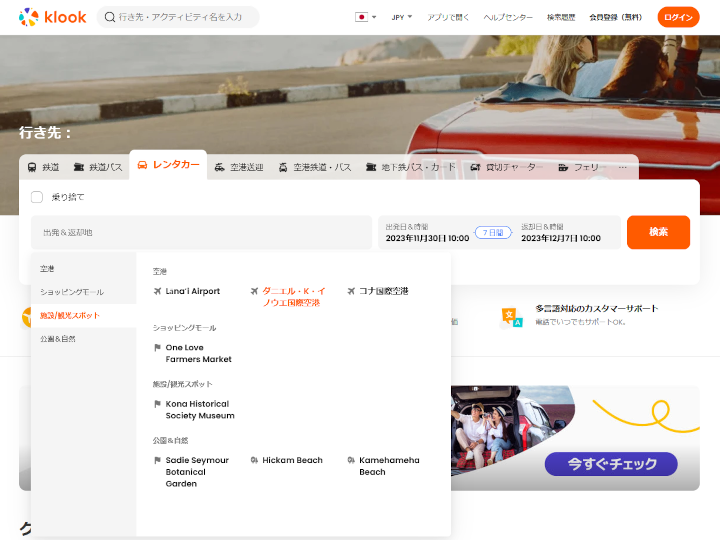Expand more transport tabs with ellipsis
This screenshot has width=720, height=540.
click(623, 167)
